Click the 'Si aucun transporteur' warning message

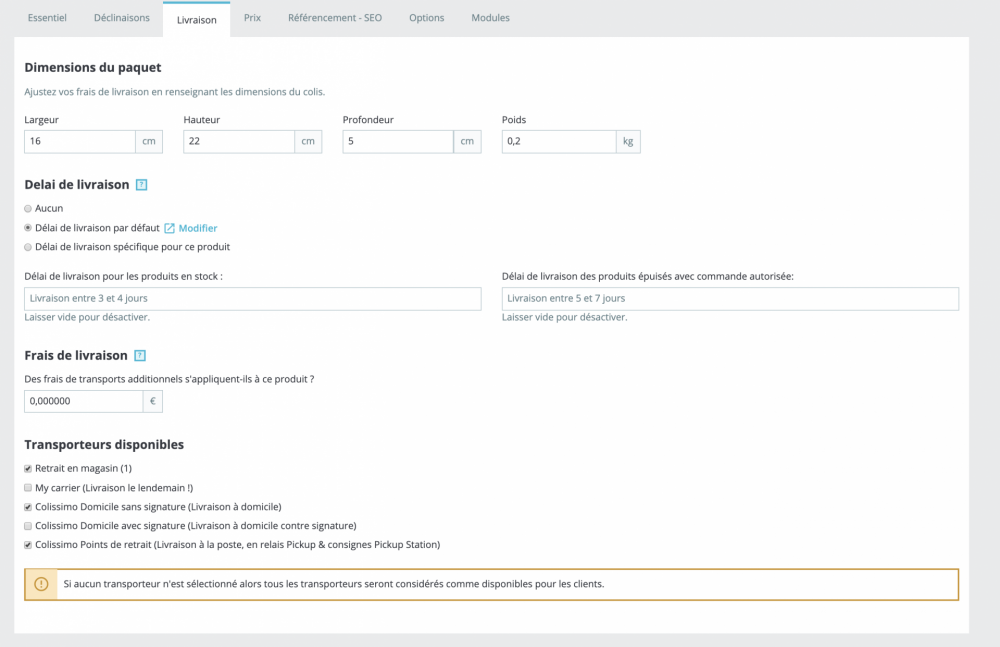click(x=334, y=584)
